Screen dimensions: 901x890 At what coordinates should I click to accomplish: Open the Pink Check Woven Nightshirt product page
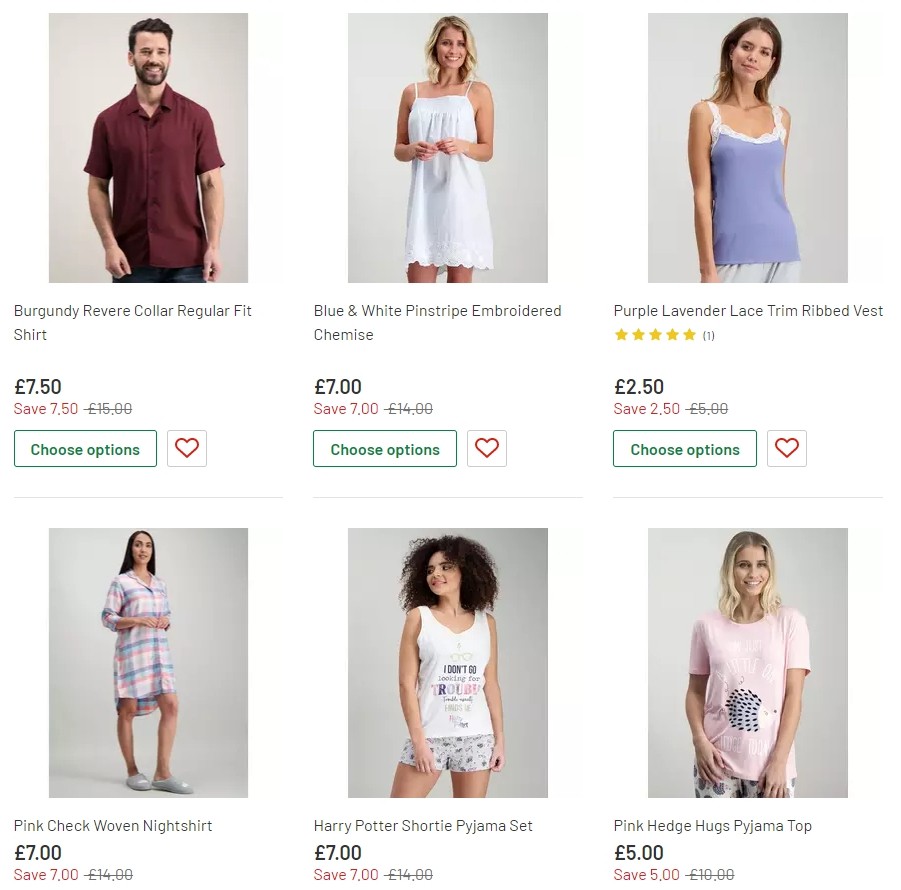point(112,825)
